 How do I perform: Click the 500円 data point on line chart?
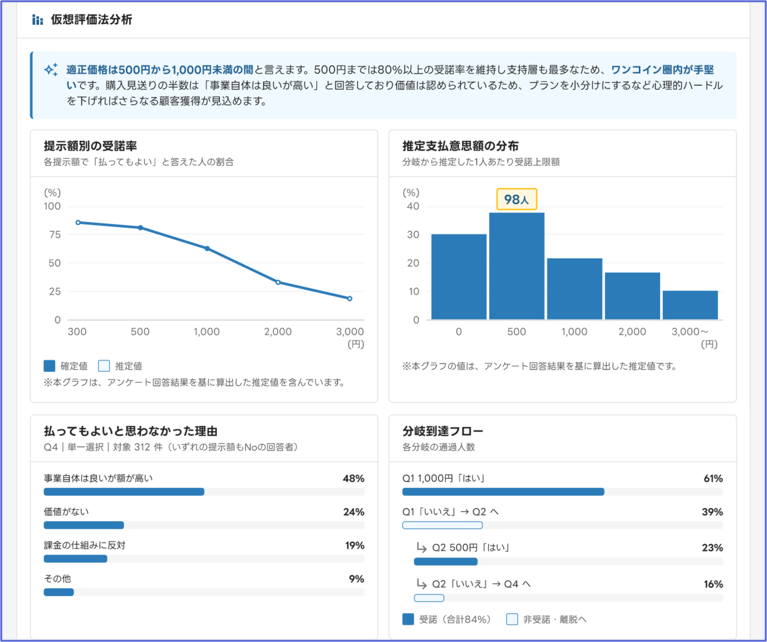(x=140, y=228)
